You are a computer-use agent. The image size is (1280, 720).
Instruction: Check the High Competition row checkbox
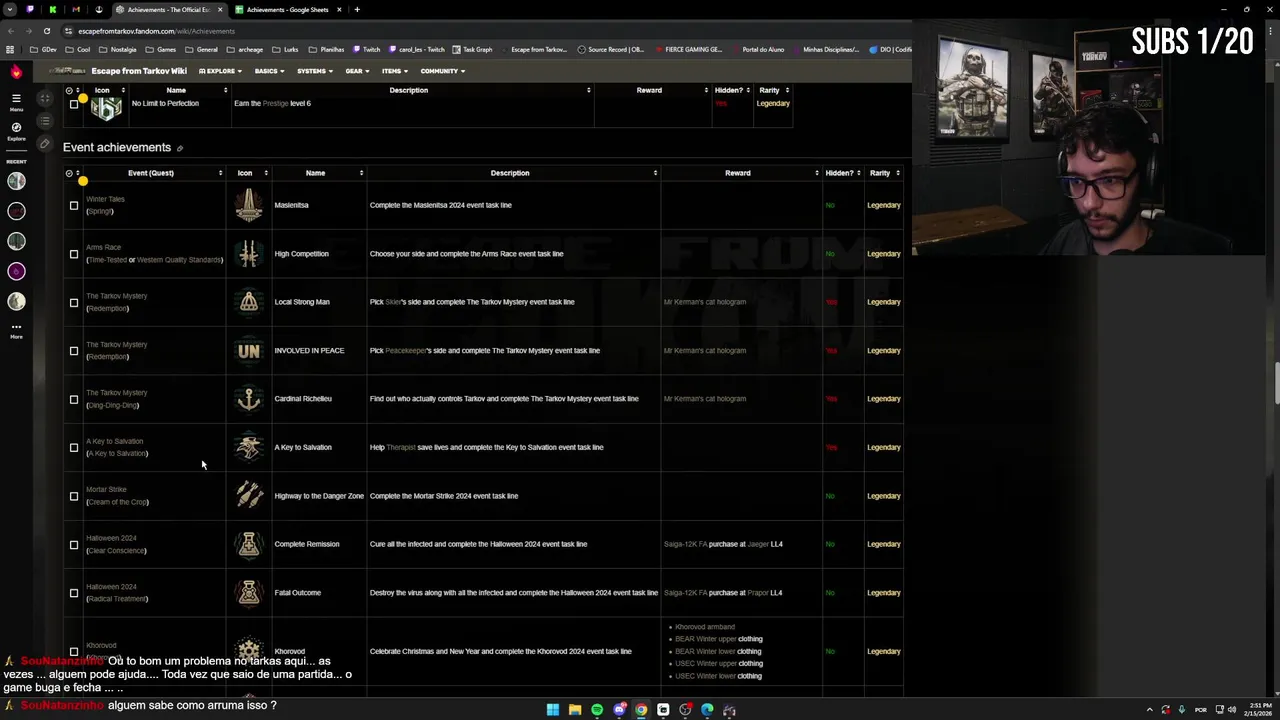tap(73, 254)
